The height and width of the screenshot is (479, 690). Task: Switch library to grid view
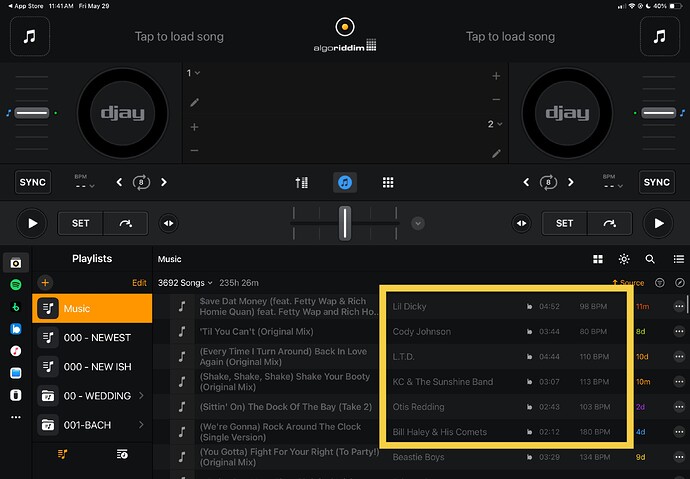[598, 259]
